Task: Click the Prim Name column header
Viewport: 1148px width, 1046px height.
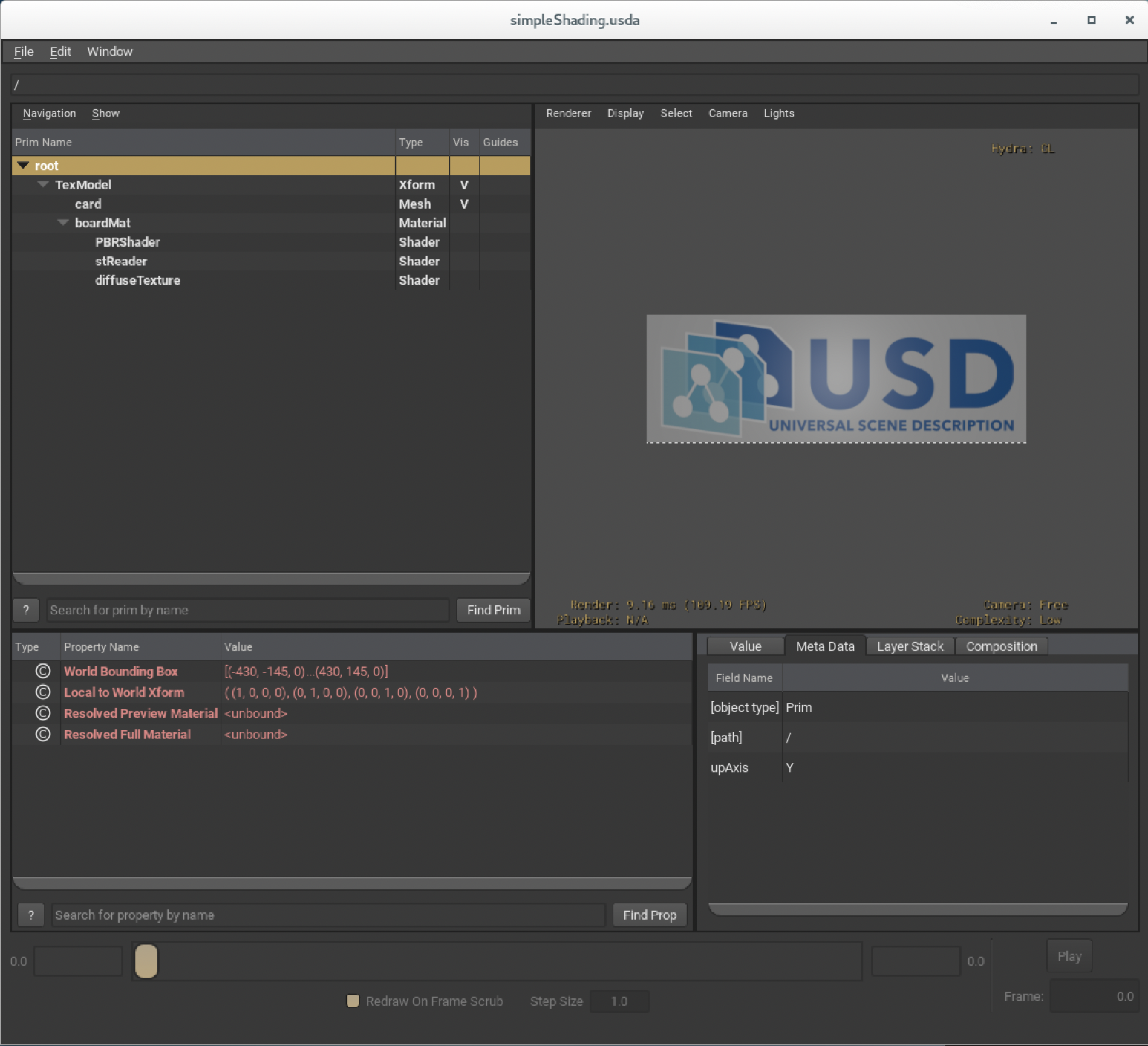Action: 203,143
